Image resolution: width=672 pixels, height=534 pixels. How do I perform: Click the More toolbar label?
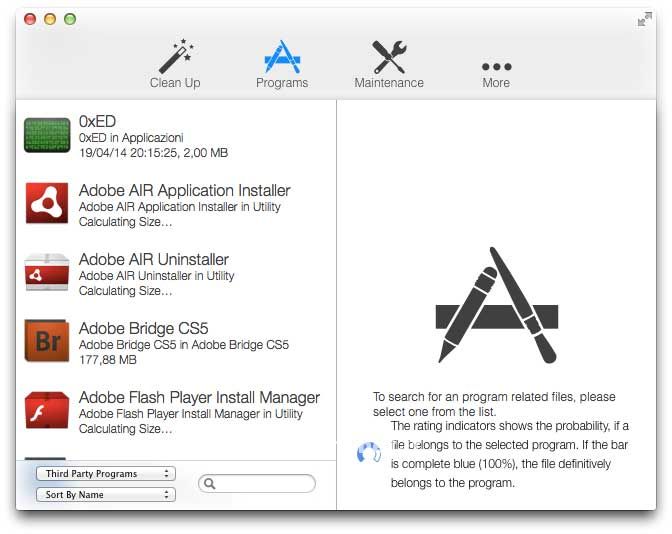(496, 83)
